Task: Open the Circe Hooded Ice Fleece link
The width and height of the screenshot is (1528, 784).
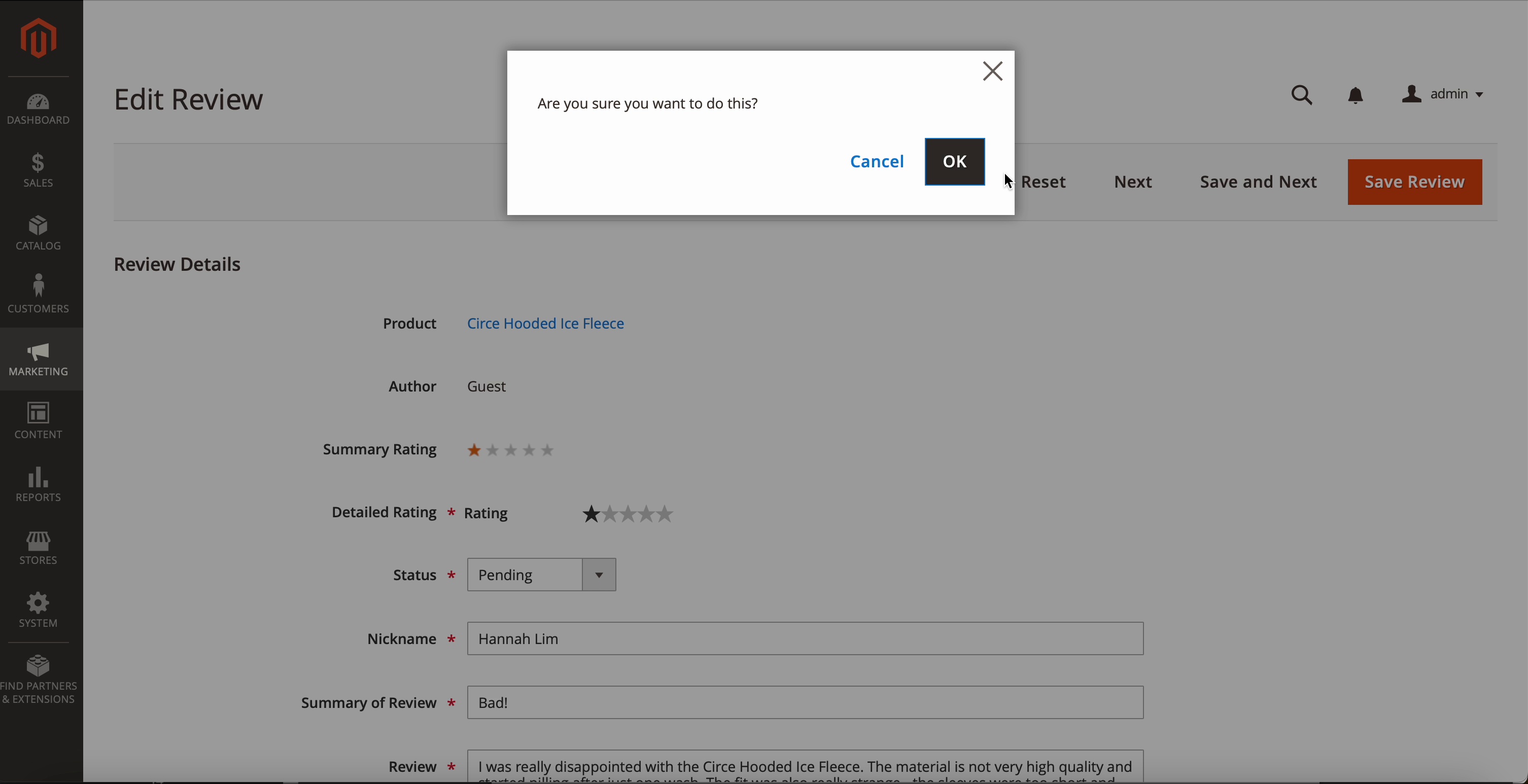Action: coord(545,323)
